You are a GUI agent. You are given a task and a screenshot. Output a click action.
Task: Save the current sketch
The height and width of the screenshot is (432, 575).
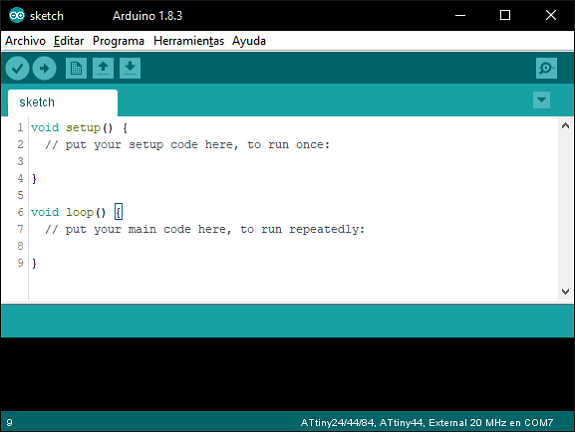point(130,68)
